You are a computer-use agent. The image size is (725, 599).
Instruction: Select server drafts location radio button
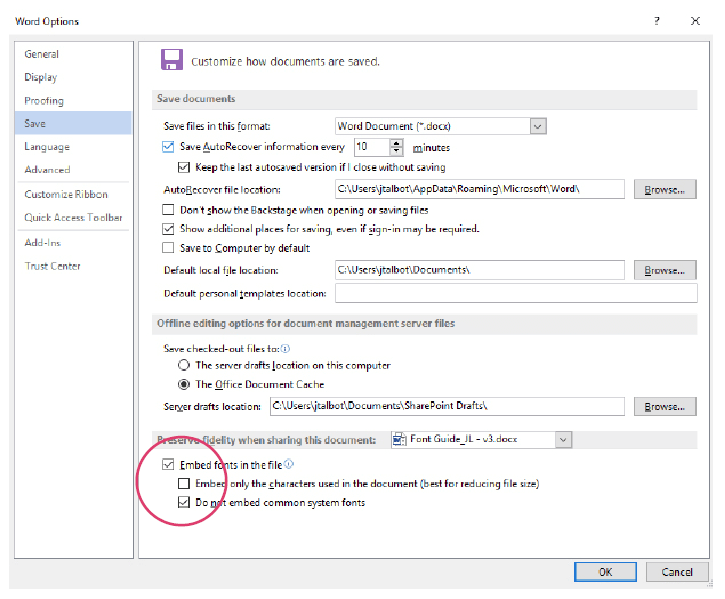click(184, 365)
